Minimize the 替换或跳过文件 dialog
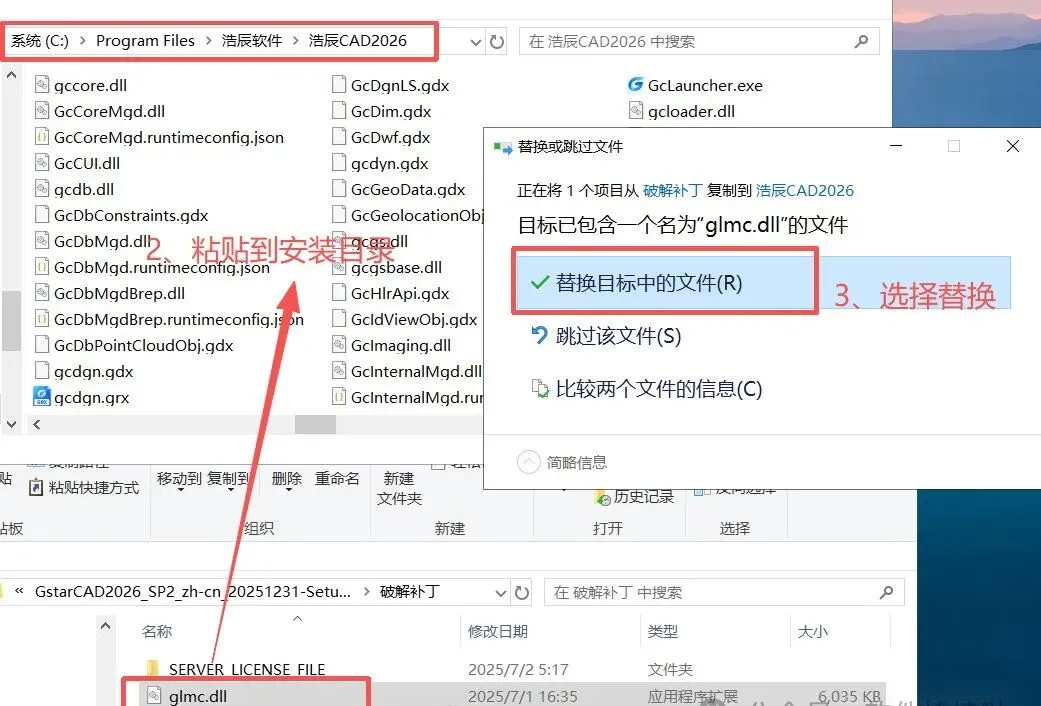 point(896,146)
